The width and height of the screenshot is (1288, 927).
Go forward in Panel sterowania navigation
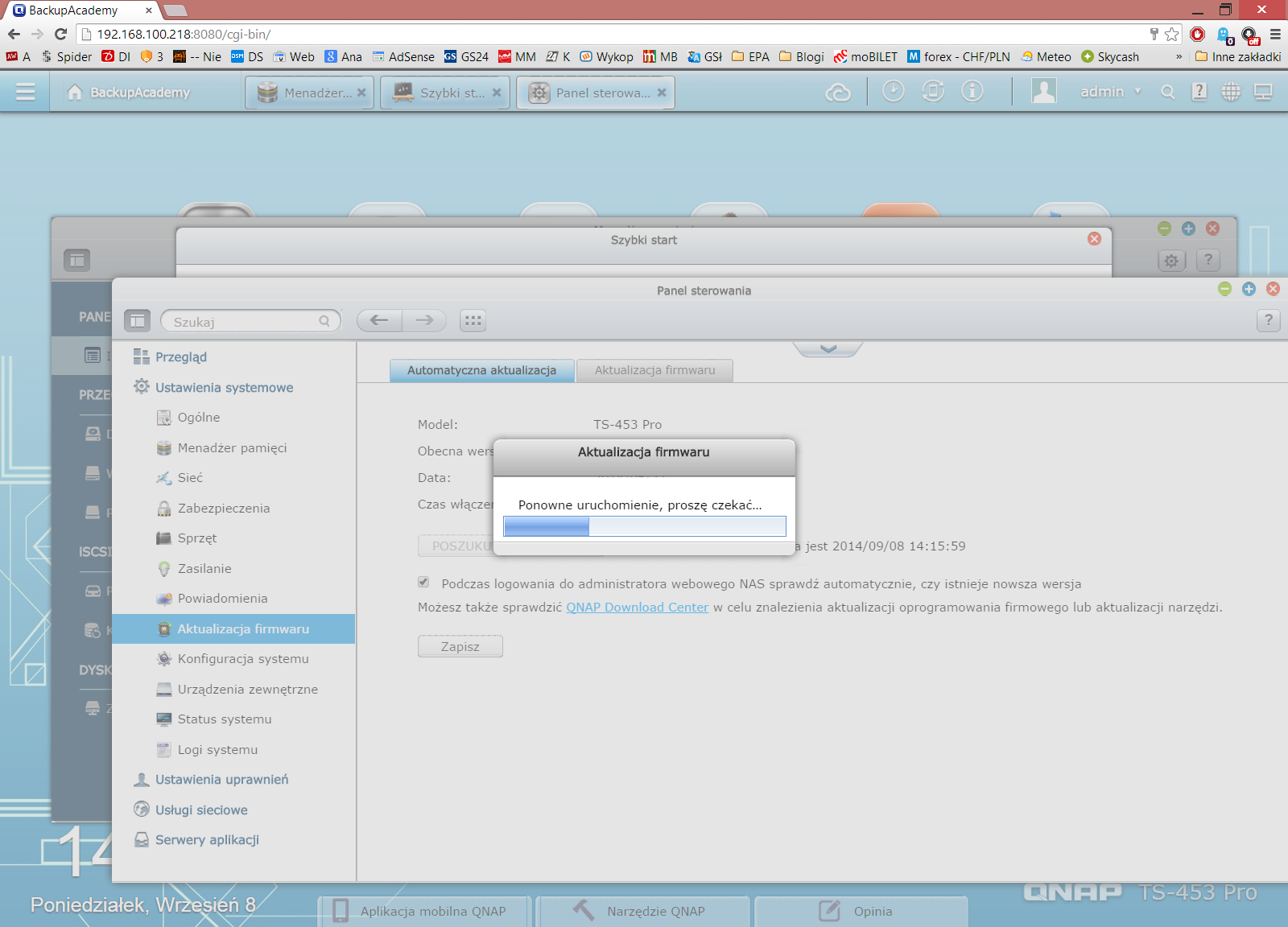point(424,320)
